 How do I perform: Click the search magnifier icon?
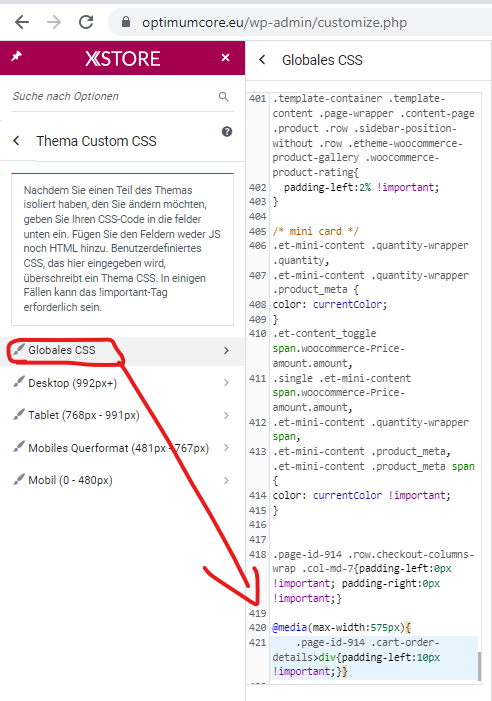click(224, 96)
